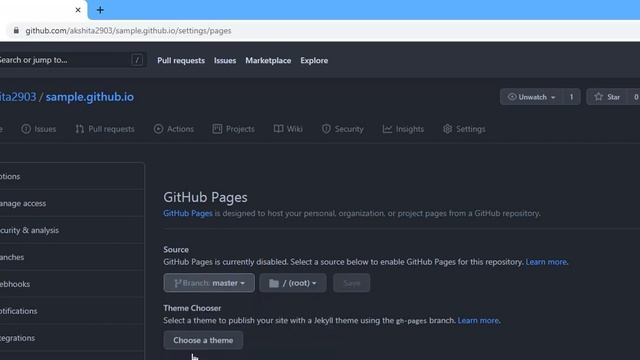The width and height of the screenshot is (640, 360).
Task: Close the current browser tab
Action: click(78, 10)
